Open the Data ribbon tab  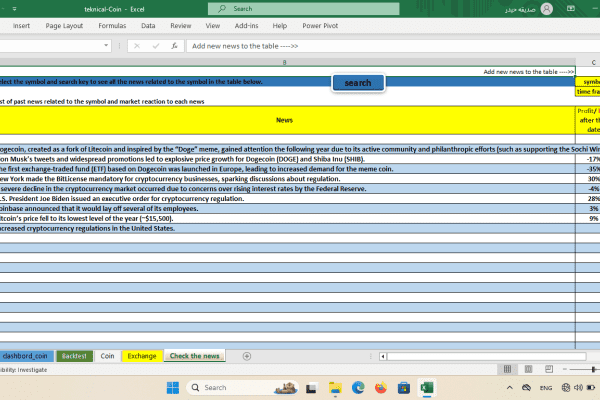148,26
